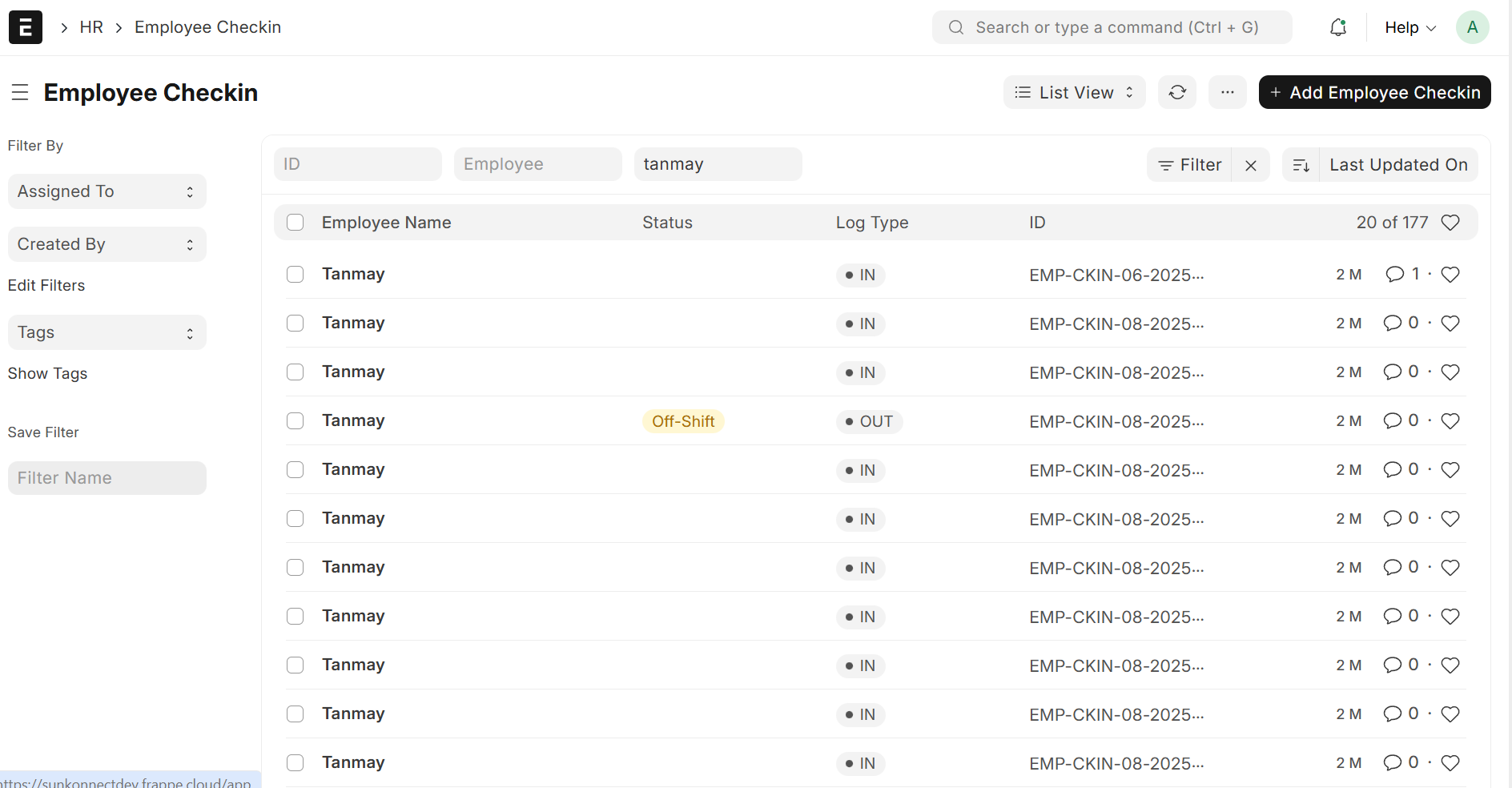Toggle the sidebar hamburger icon
1512x788 pixels.
coord(20,93)
